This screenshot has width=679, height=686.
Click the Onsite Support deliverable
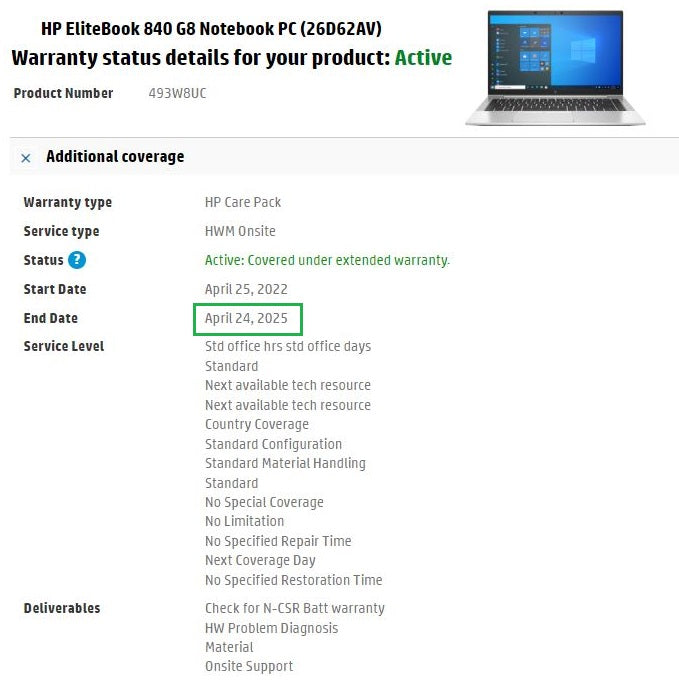[x=249, y=666]
